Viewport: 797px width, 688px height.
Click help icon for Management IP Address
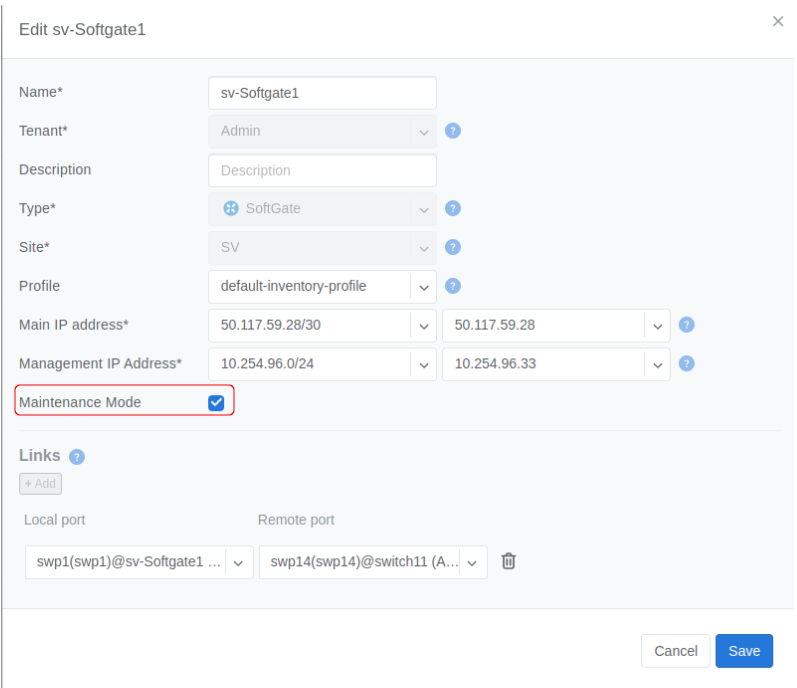coord(686,363)
